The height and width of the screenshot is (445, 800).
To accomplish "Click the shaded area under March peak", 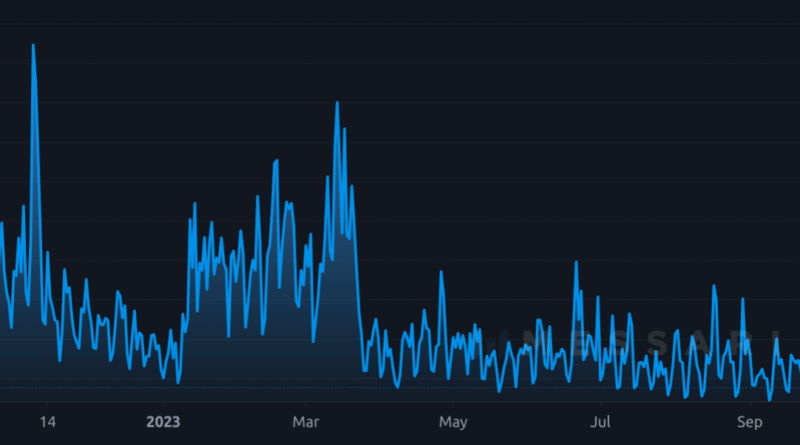I will (335, 300).
